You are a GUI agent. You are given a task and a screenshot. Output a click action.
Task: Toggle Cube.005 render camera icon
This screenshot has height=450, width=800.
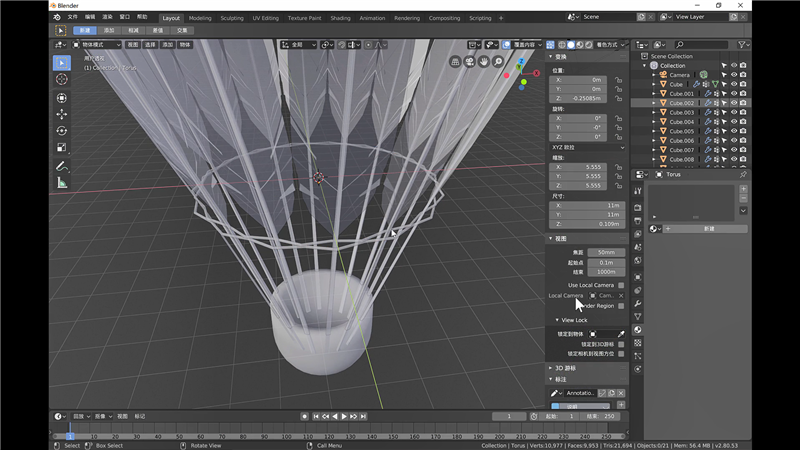pos(743,131)
